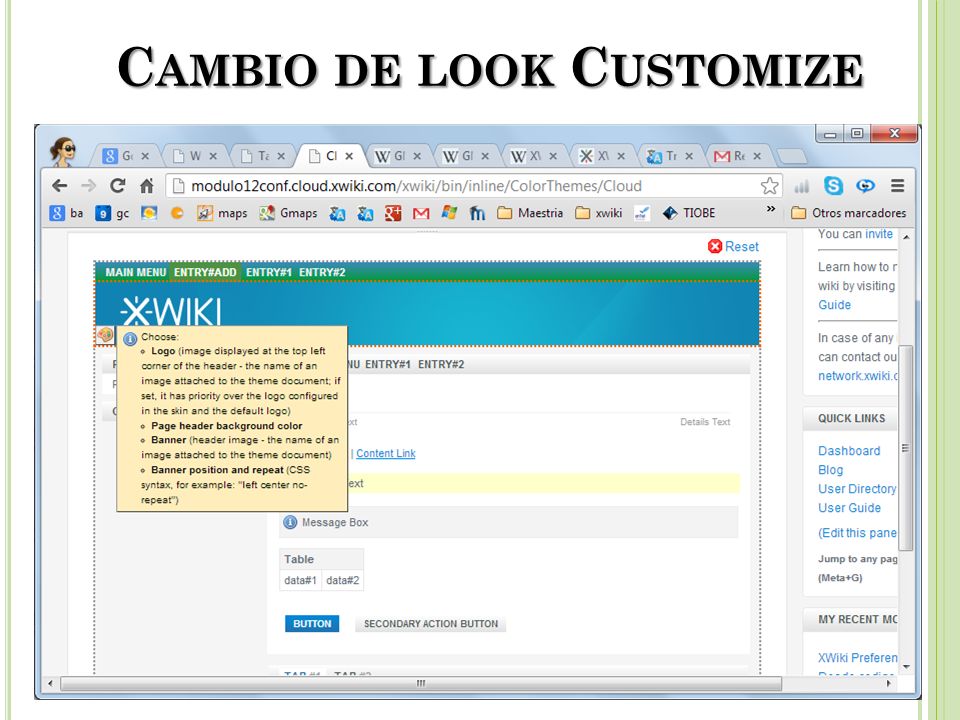Select the active 'Cl' tab
This screenshot has width=960, height=720.
(x=330, y=156)
